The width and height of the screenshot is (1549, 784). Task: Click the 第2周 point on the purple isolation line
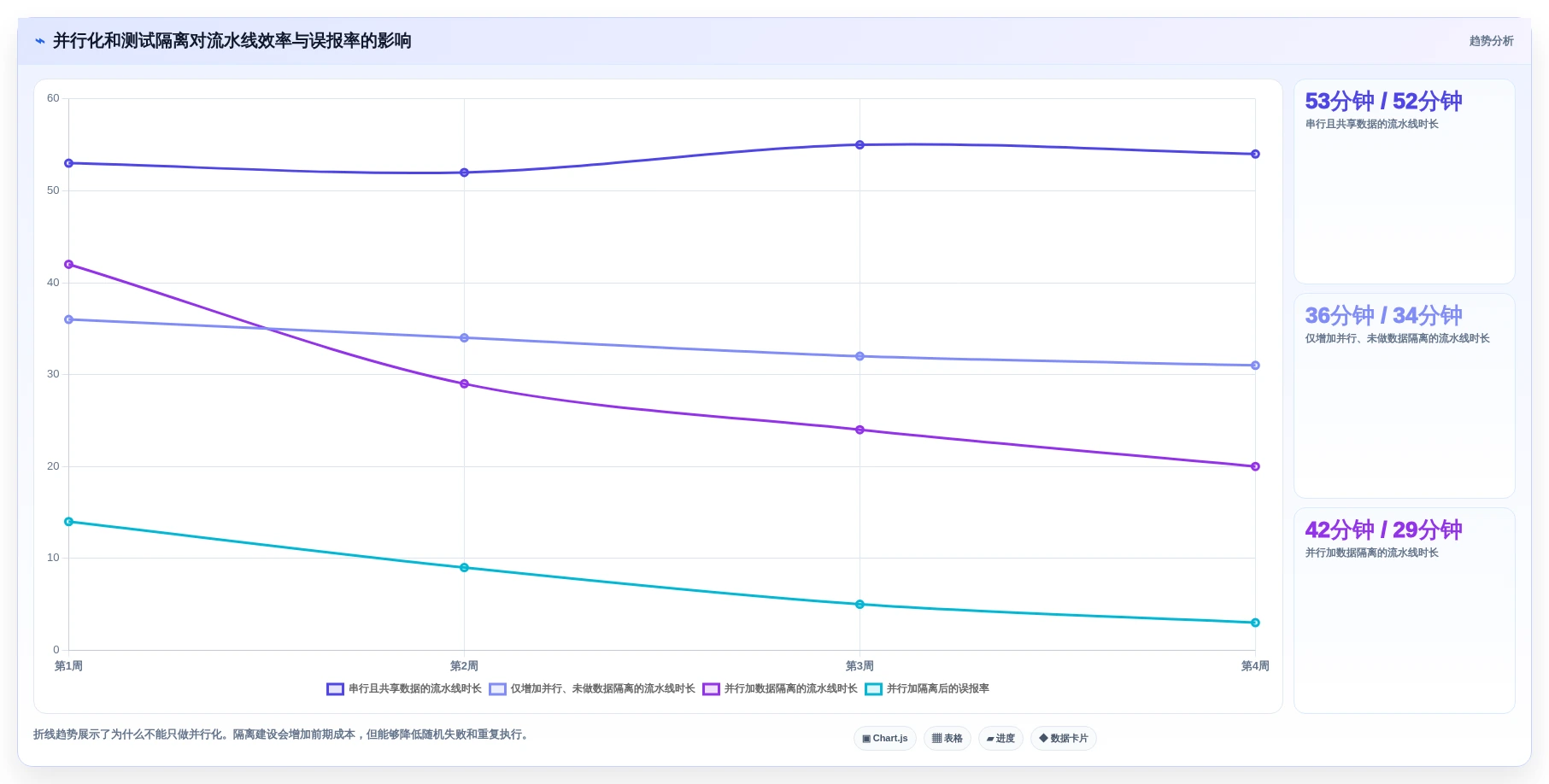pos(464,383)
